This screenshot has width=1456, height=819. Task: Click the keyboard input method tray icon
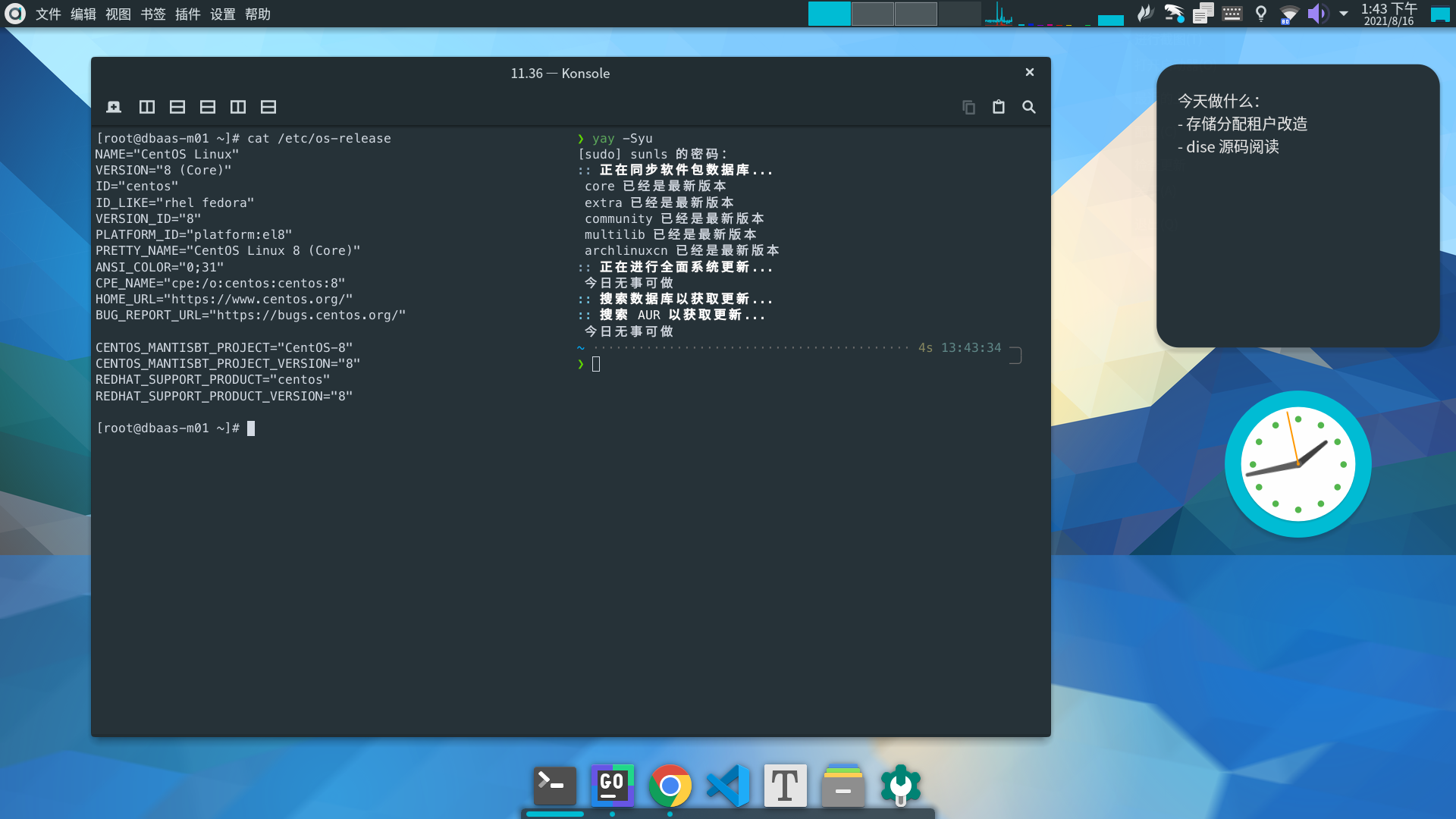(1232, 14)
